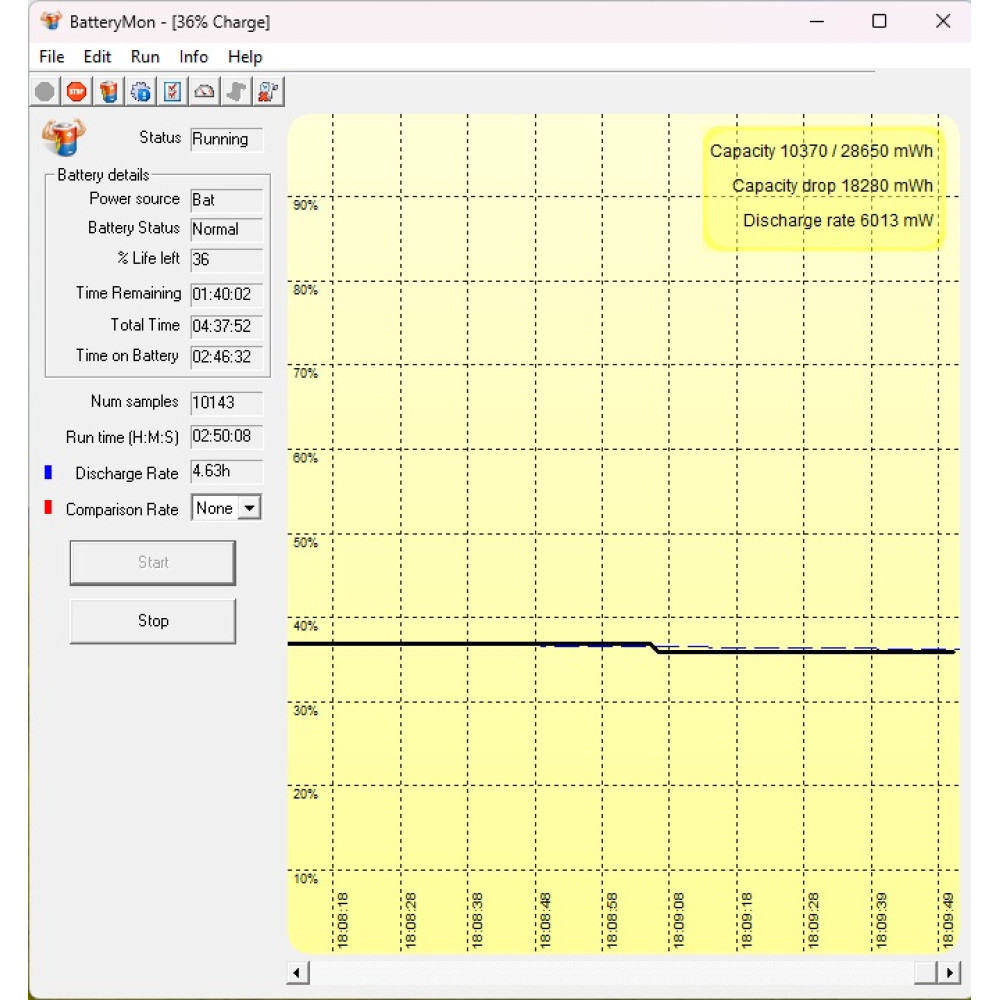Viewport: 1000px width, 1000px height.
Task: Open the Edit menu
Action: (x=97, y=57)
